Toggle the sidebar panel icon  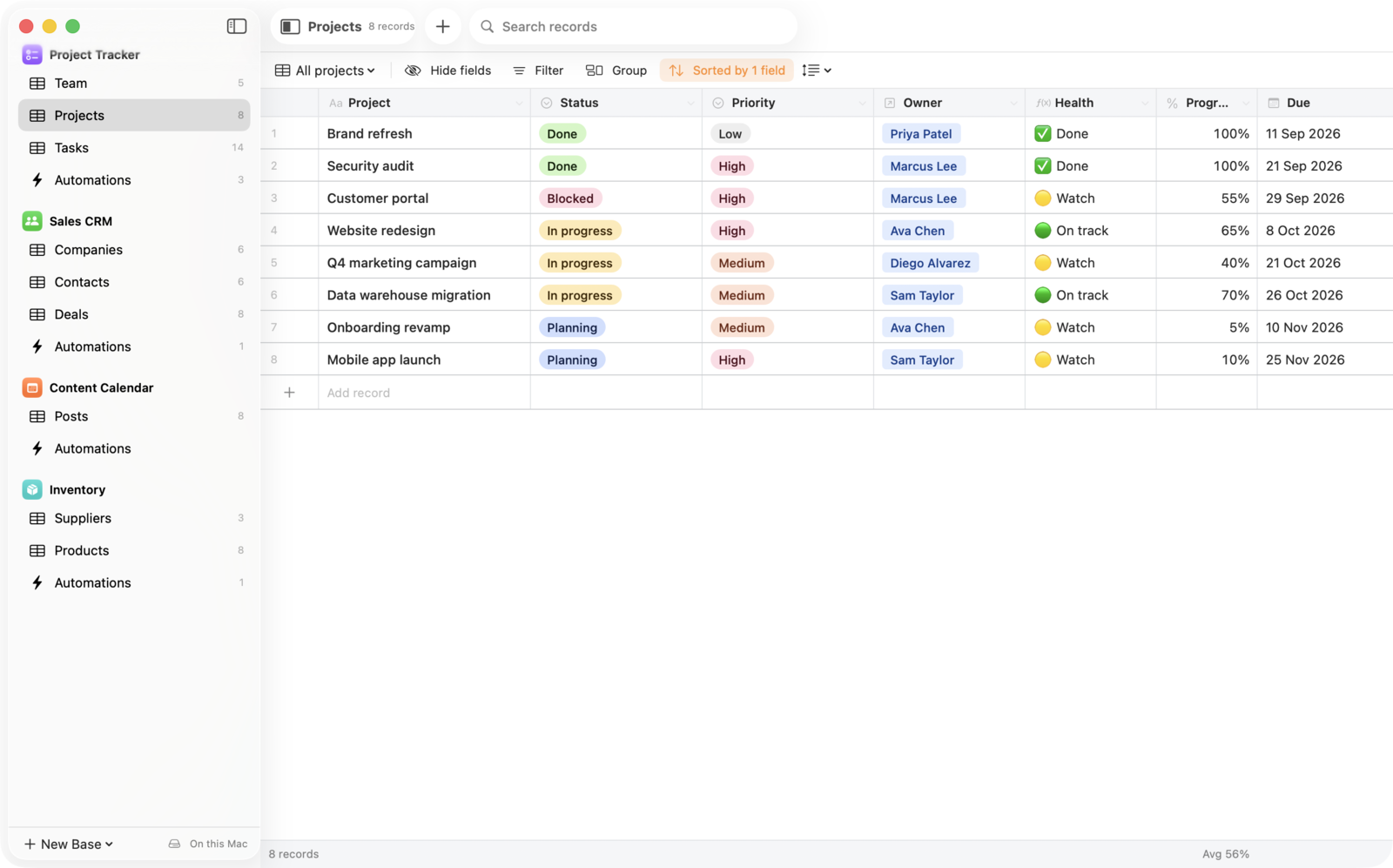[x=237, y=26]
